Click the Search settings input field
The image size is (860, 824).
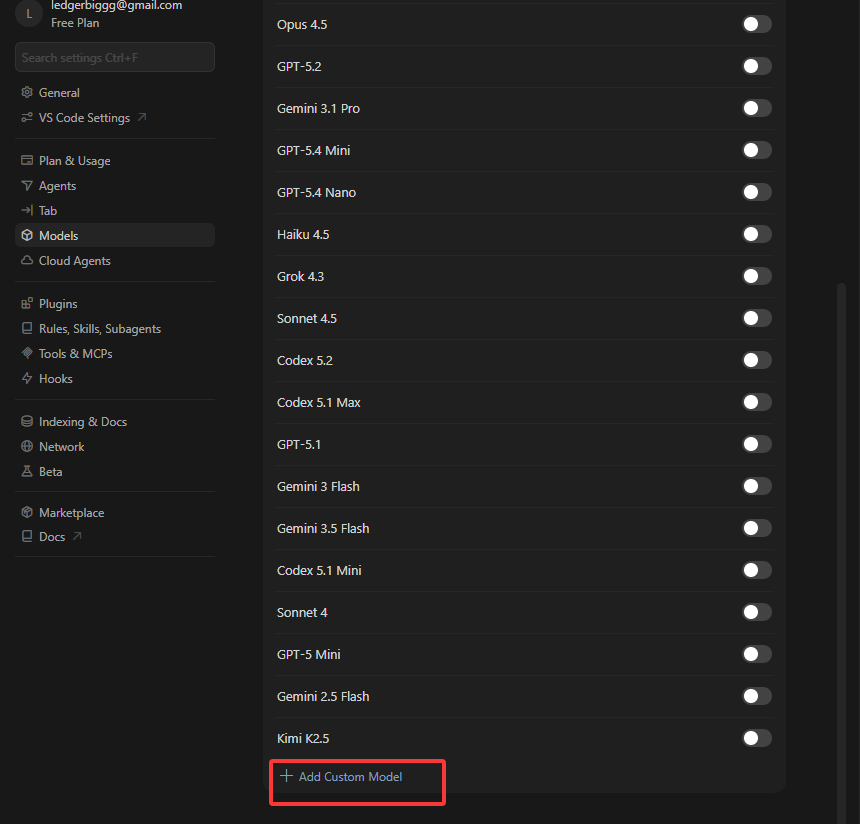(115, 57)
